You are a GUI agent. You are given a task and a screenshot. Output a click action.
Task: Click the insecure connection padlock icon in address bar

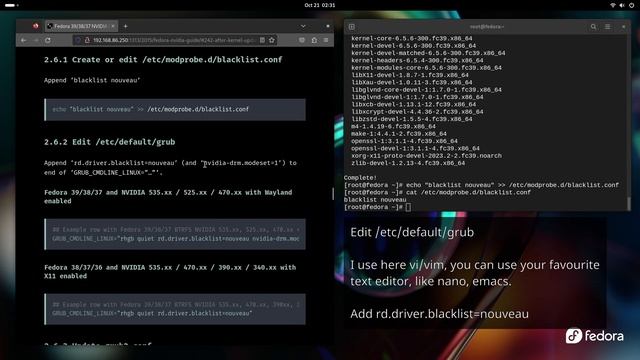click(x=87, y=40)
